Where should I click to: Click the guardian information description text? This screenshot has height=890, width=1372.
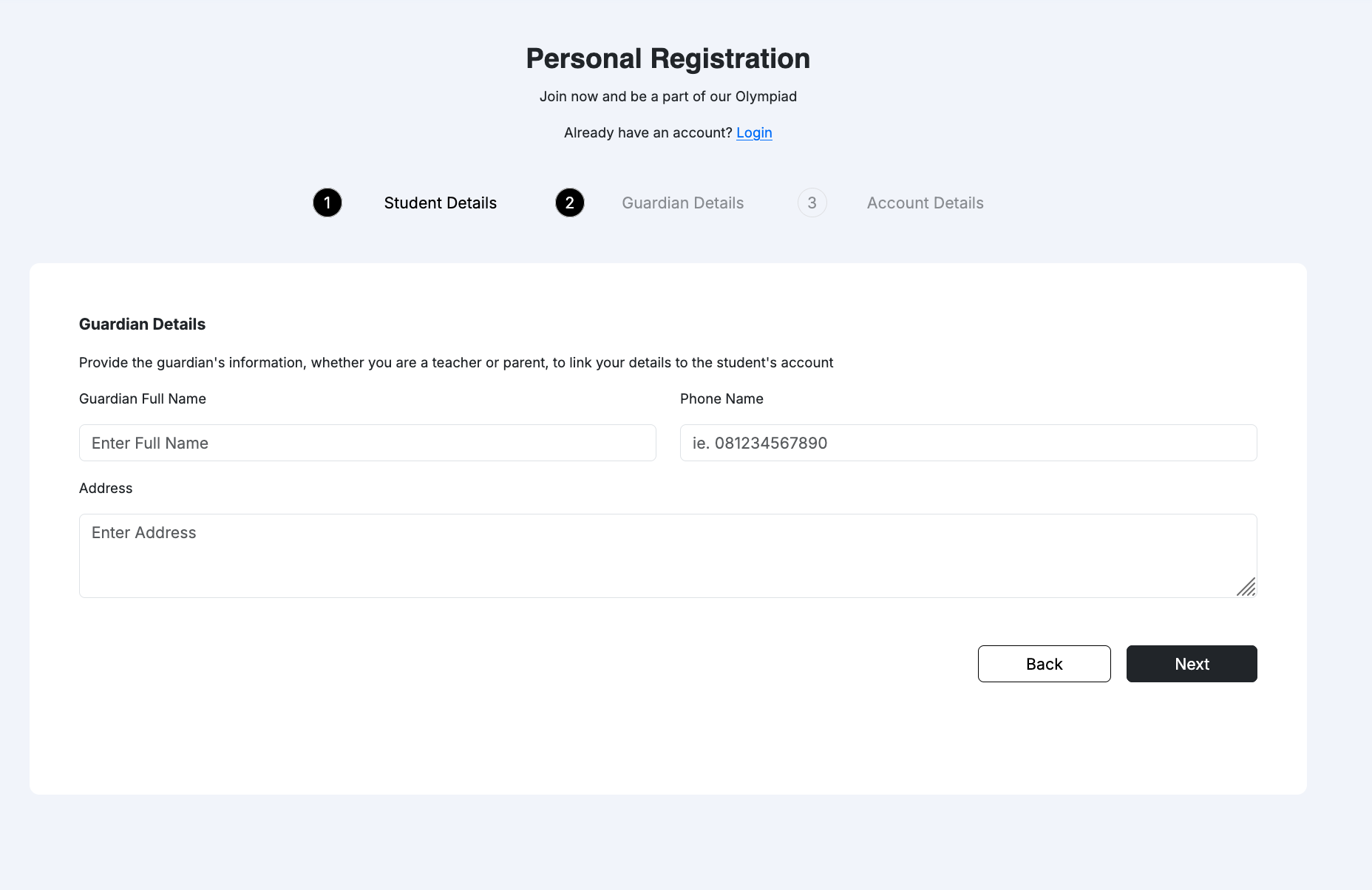[x=456, y=363]
